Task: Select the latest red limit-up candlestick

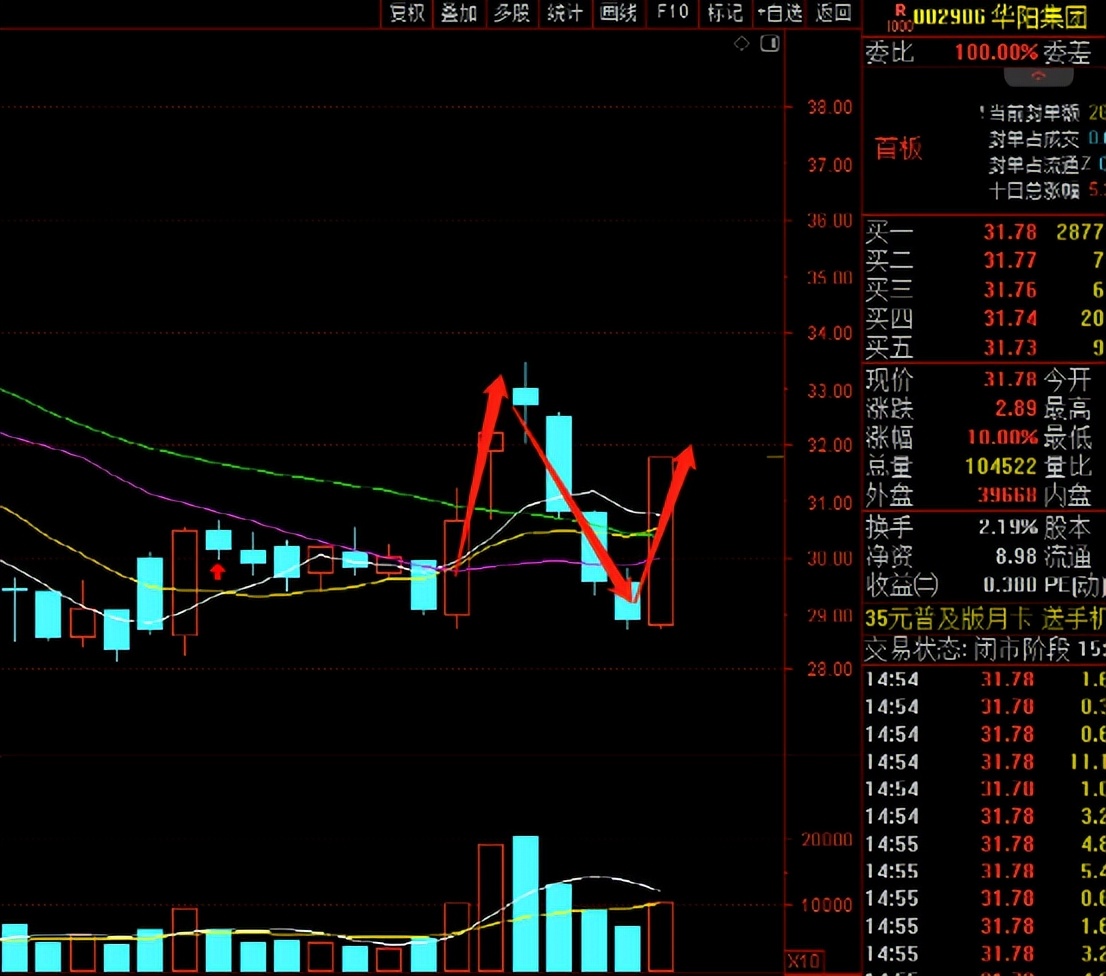Action: pos(661,541)
